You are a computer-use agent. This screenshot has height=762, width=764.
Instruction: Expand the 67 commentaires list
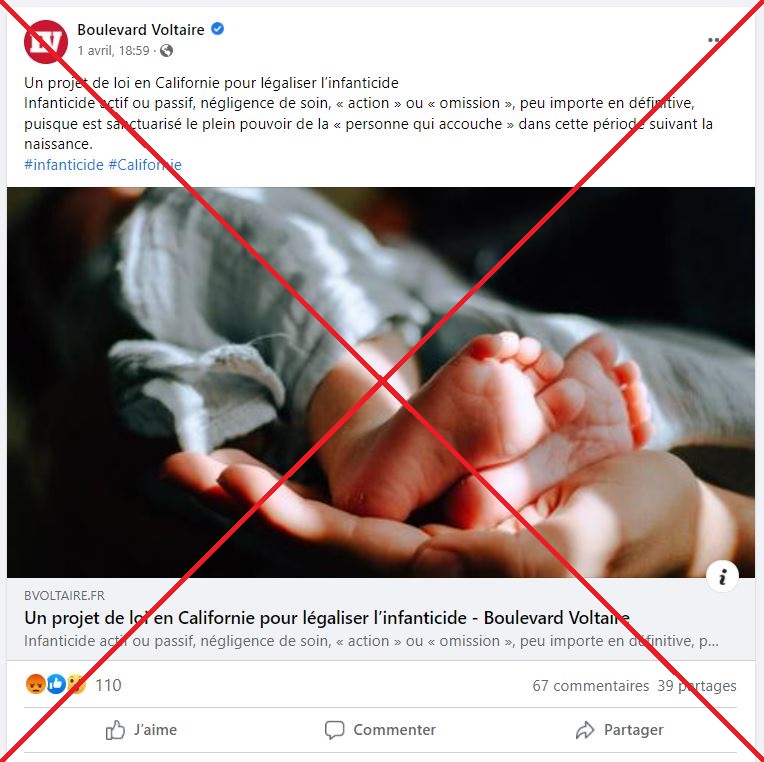click(591, 686)
